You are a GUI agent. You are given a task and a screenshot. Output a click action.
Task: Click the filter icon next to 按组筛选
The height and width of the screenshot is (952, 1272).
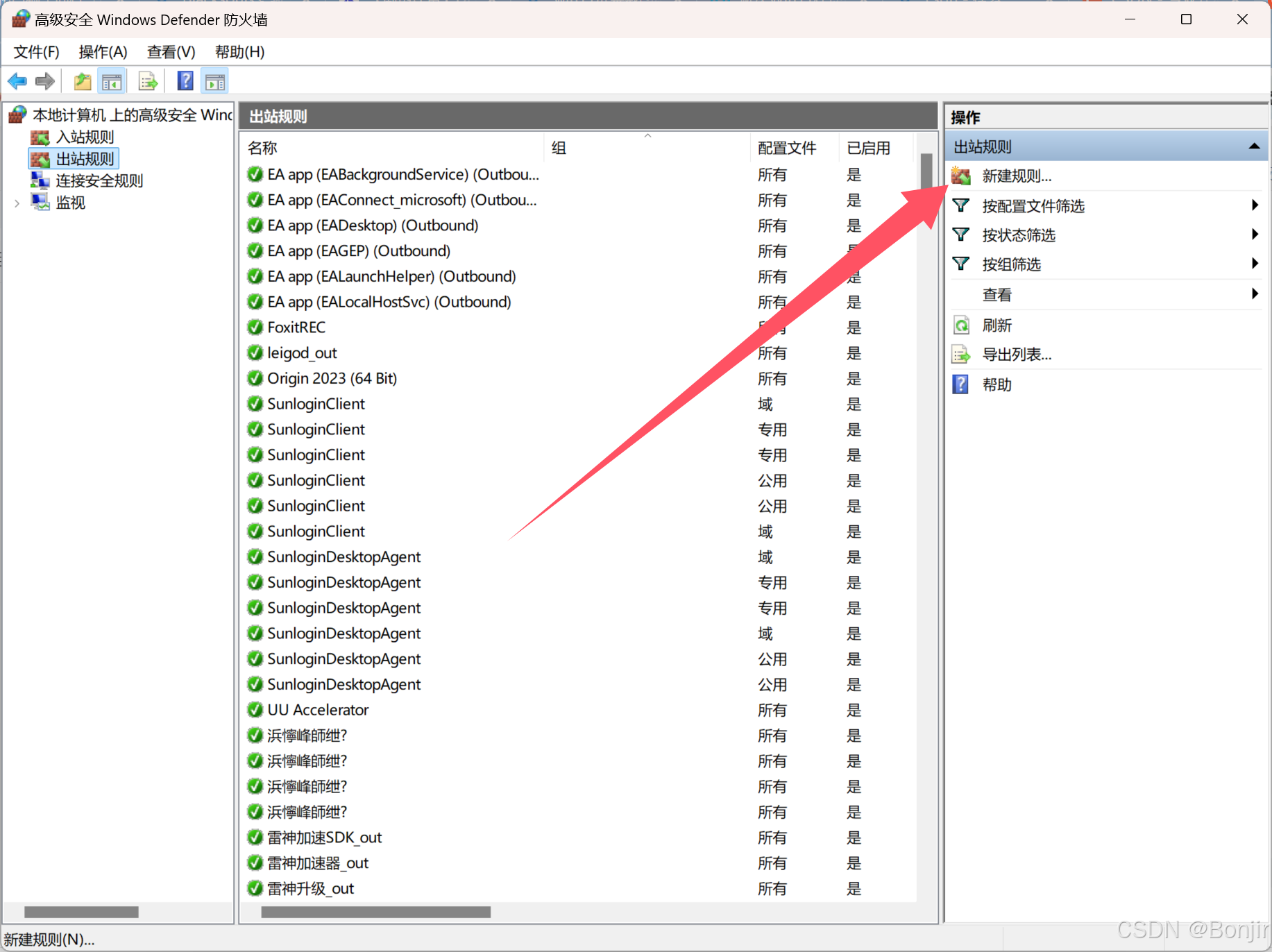pyautogui.click(x=961, y=264)
